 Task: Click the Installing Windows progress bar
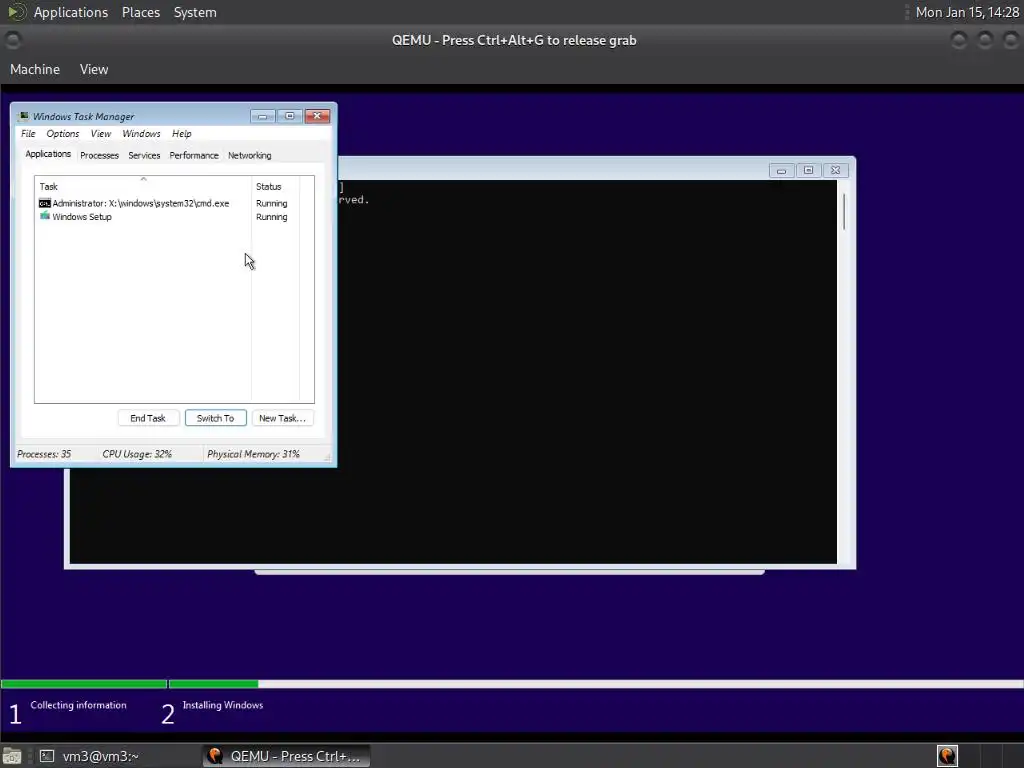[x=596, y=684]
